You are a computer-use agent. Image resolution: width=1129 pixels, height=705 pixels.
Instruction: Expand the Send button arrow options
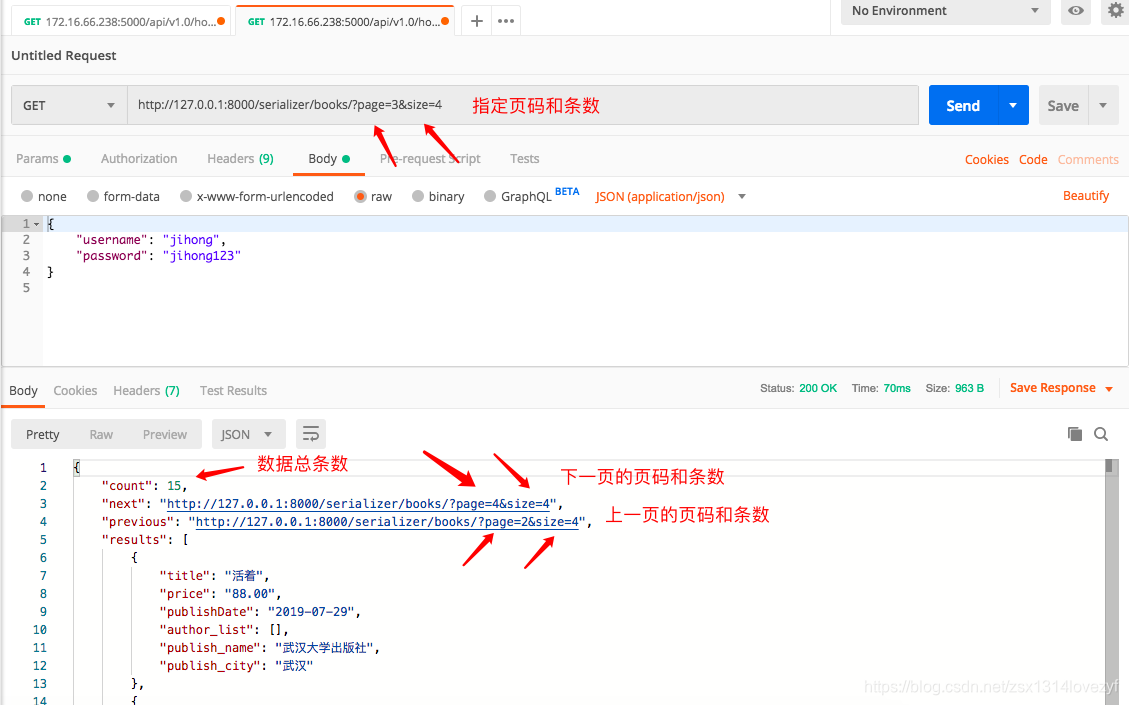point(1013,105)
